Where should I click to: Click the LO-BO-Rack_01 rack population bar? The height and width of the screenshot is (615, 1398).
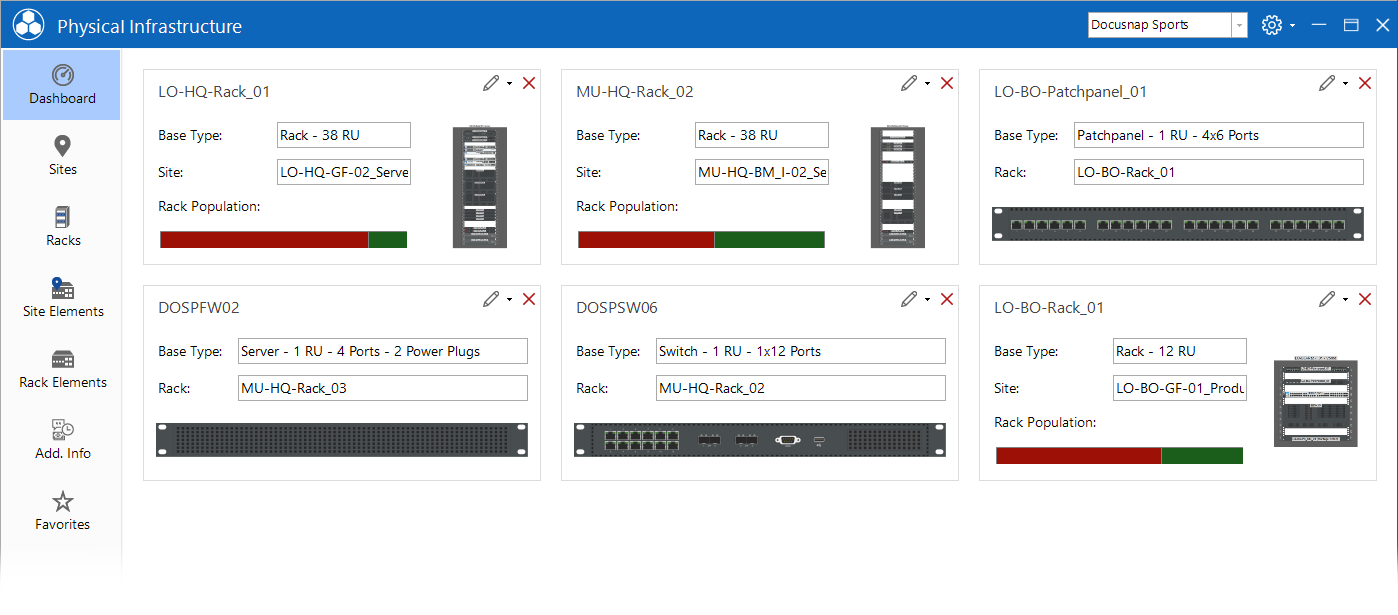(x=1120, y=455)
